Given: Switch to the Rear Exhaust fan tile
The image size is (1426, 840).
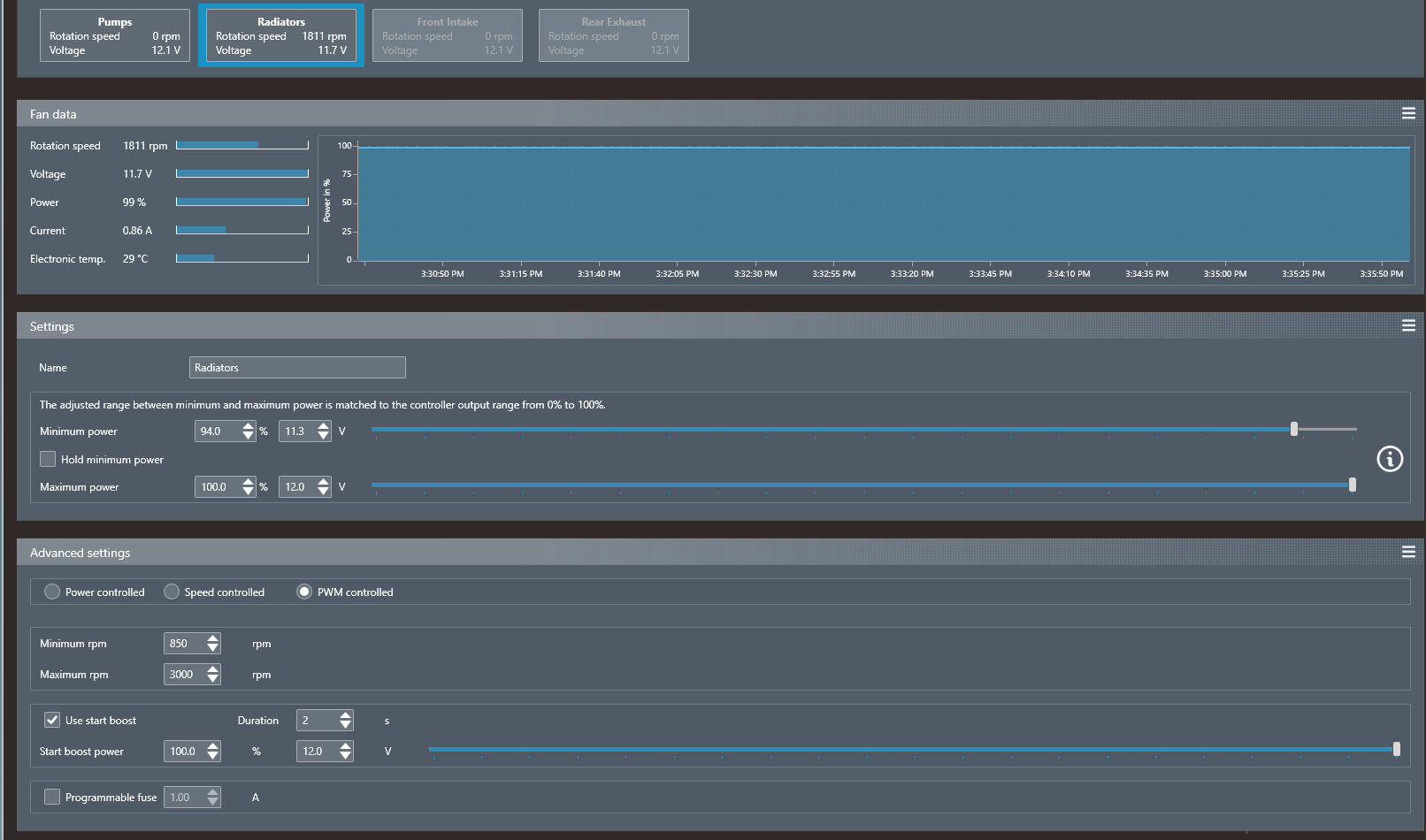Looking at the screenshot, I should (x=613, y=35).
